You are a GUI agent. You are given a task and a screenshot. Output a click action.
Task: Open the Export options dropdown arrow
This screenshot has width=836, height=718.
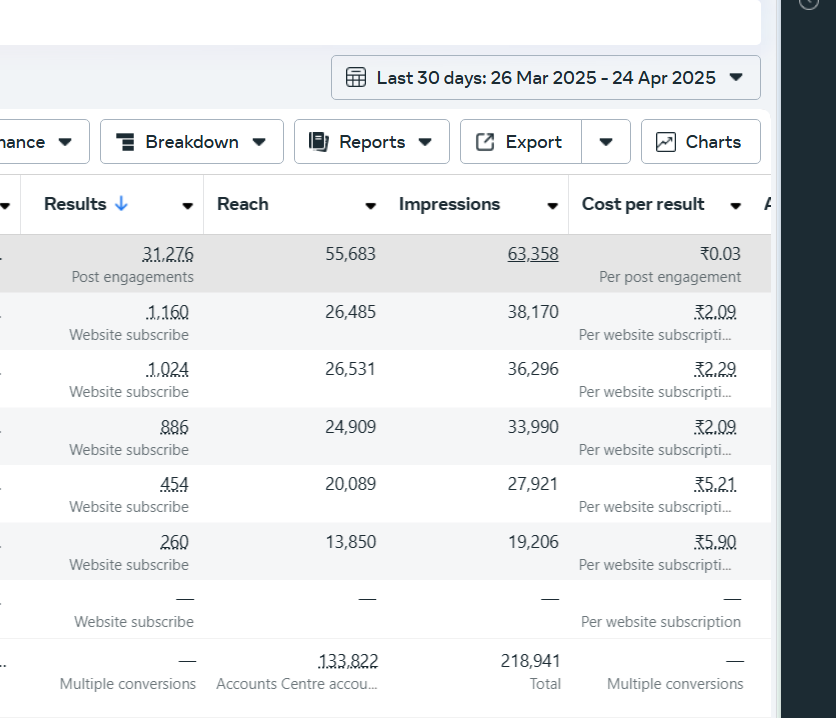[x=606, y=142]
